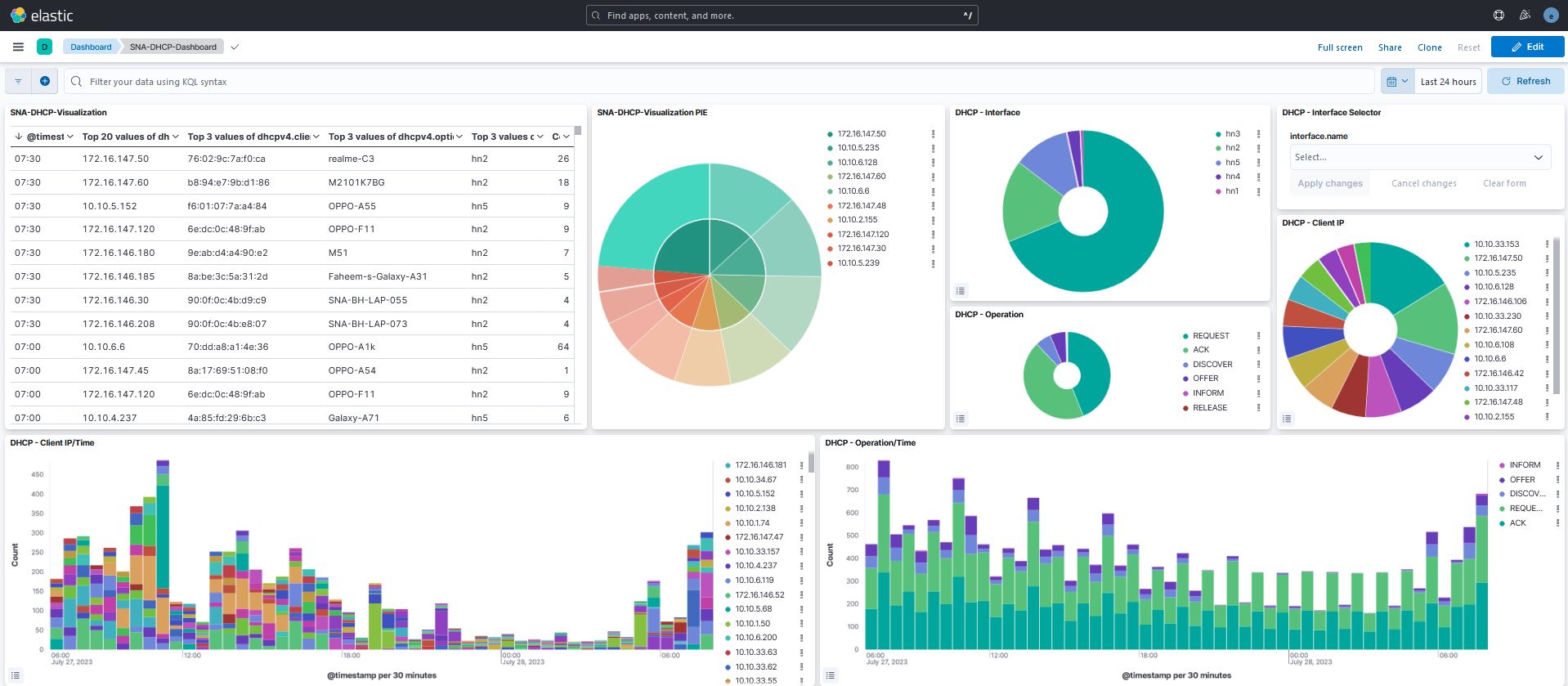Toggle legend in DHCP - Operation panel
This screenshot has width=1568, height=686.
(961, 419)
